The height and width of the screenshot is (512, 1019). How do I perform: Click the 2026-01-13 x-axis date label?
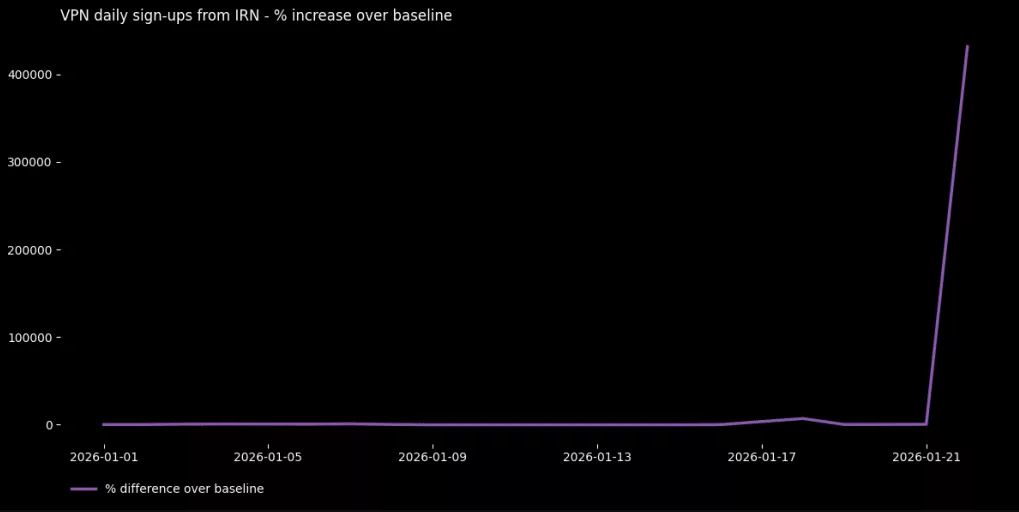pyautogui.click(x=597, y=457)
